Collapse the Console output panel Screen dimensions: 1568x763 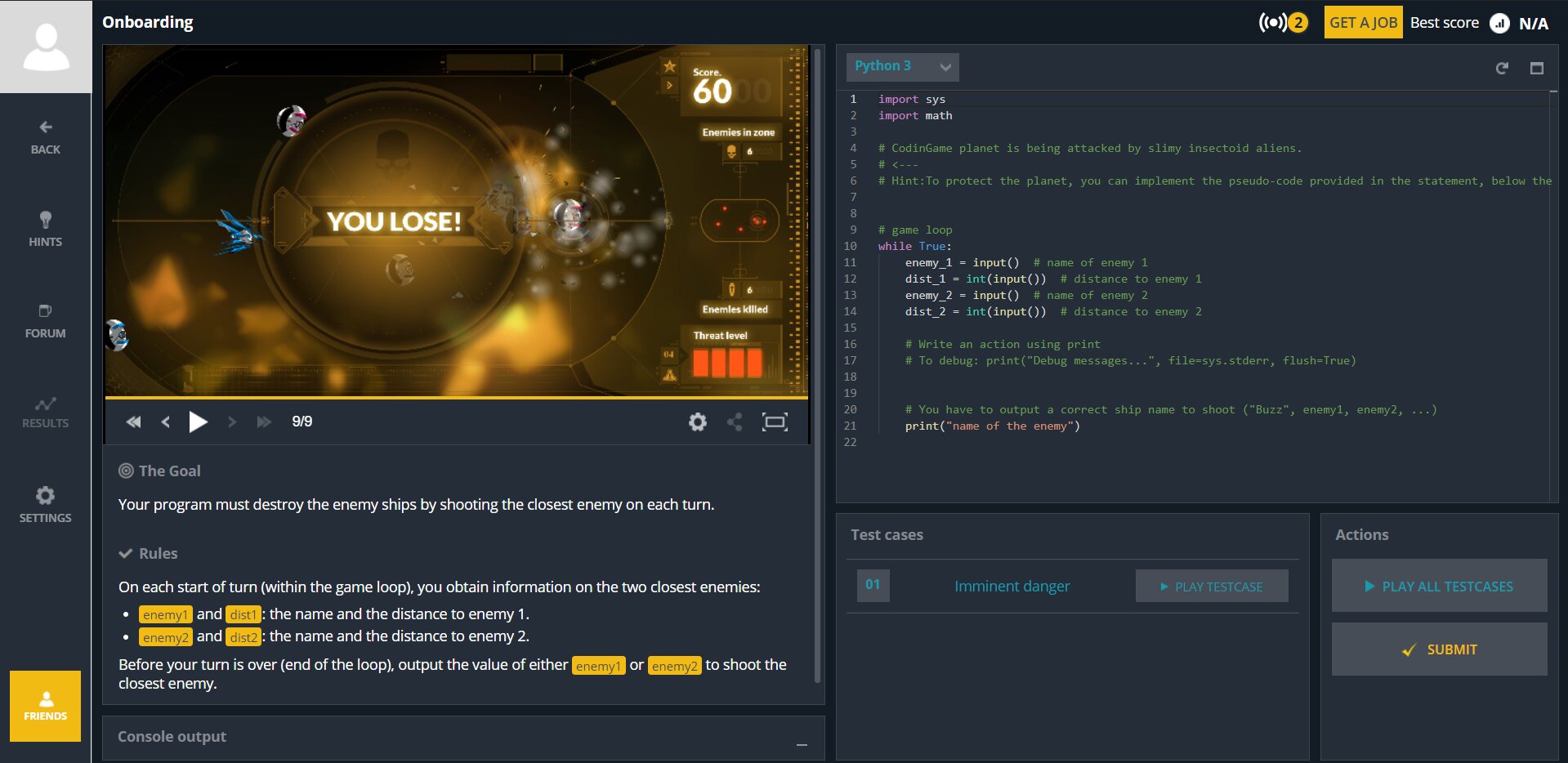(802, 744)
